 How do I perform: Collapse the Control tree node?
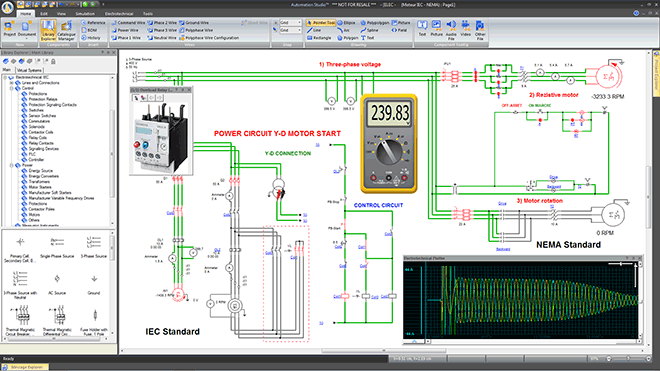click(x=12, y=88)
